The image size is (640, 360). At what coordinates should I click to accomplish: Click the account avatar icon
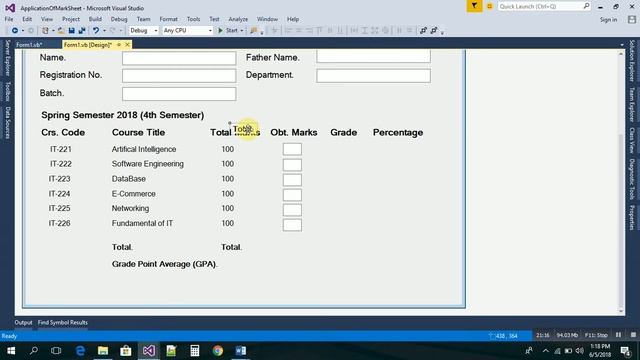632,19
